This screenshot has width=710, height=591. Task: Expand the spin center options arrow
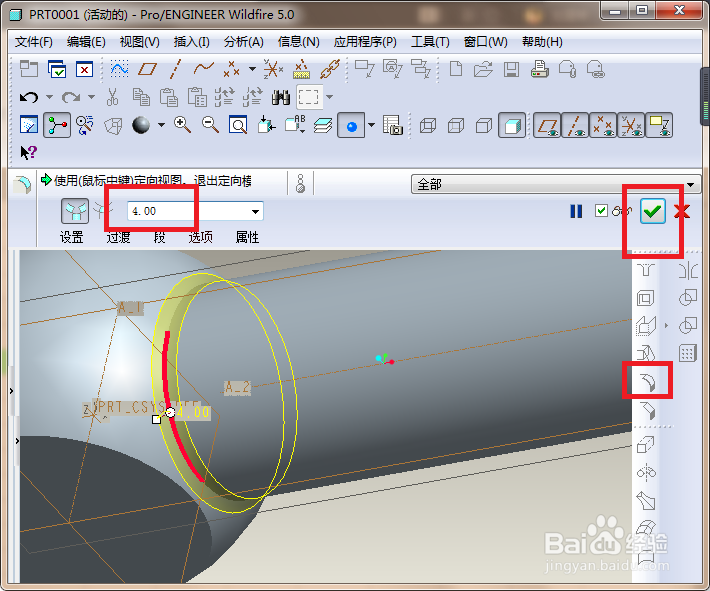coord(371,125)
